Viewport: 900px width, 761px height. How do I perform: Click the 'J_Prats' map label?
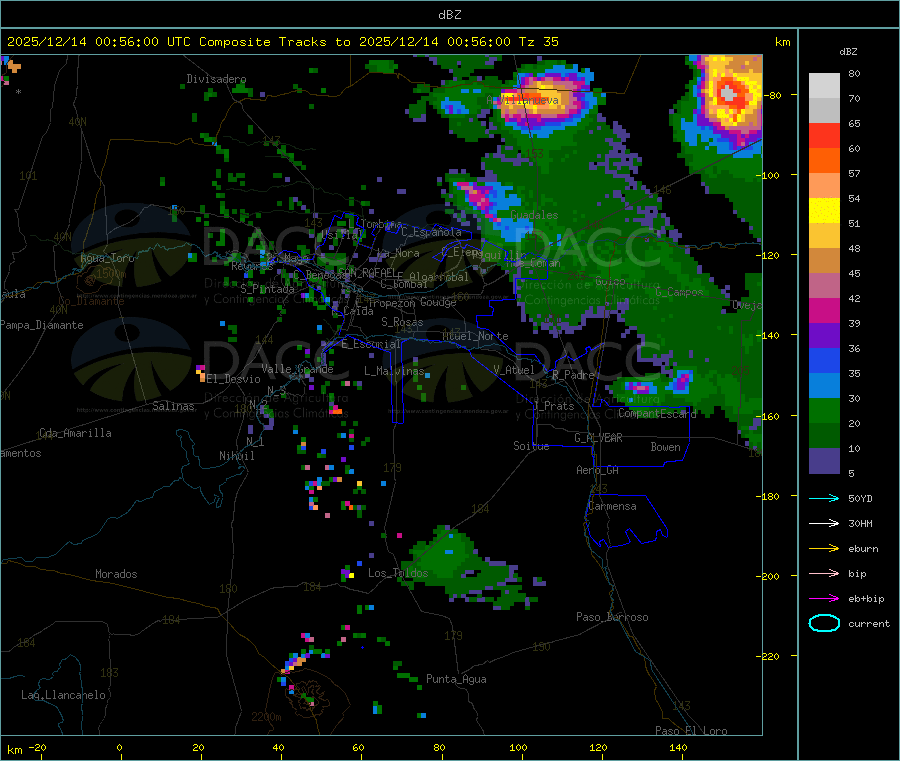coord(554,405)
